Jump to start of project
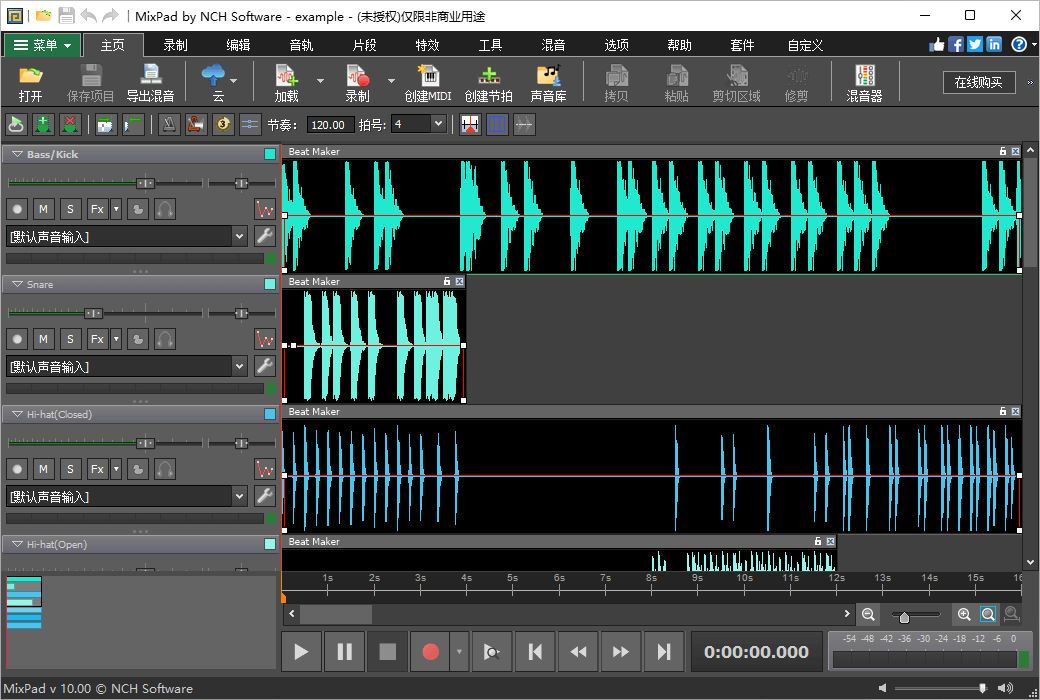The height and width of the screenshot is (700, 1040). click(x=535, y=652)
